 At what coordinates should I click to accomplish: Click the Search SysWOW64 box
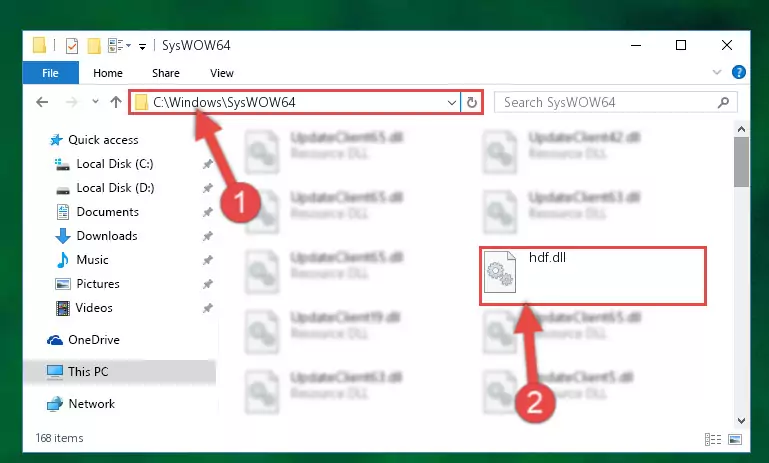[615, 102]
